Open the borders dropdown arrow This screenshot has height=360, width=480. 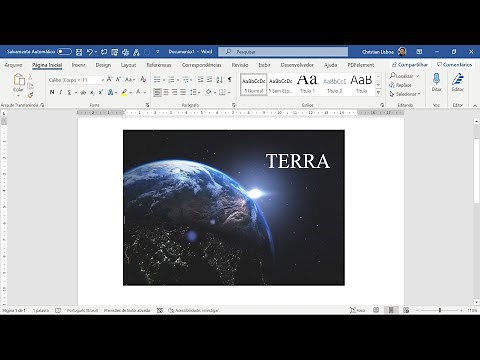[x=229, y=93]
